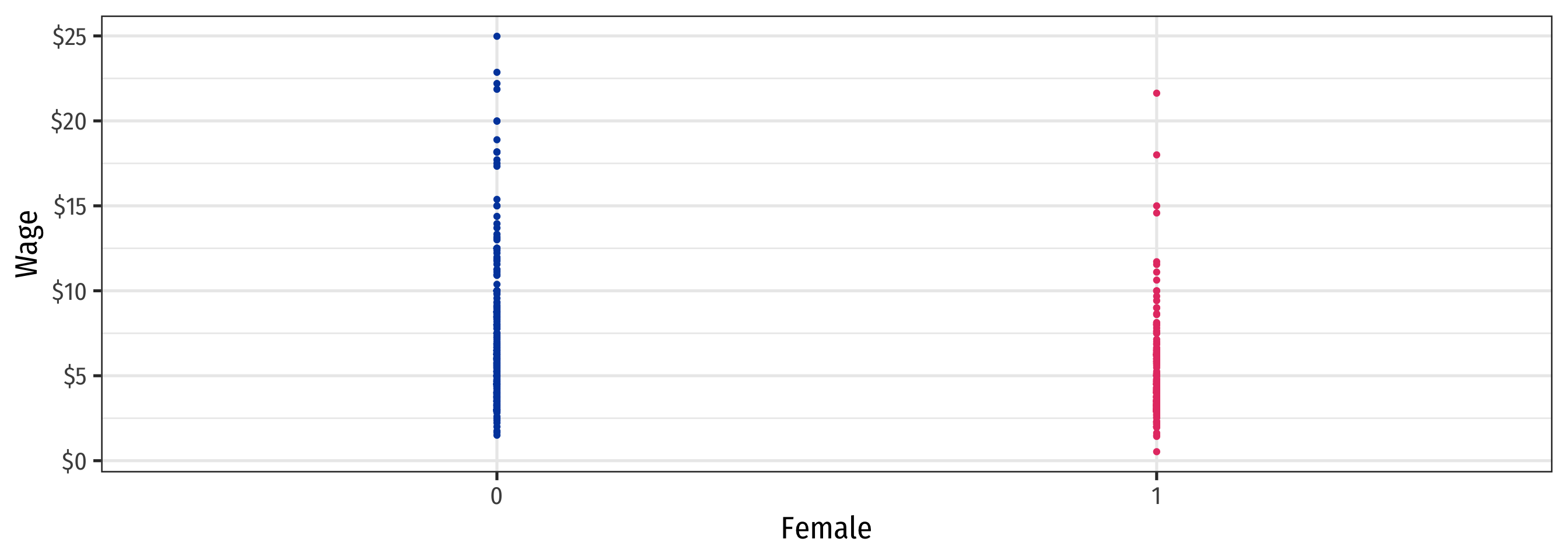Select the lowest red point near $0
The height and width of the screenshot is (560, 1568).
1157,452
